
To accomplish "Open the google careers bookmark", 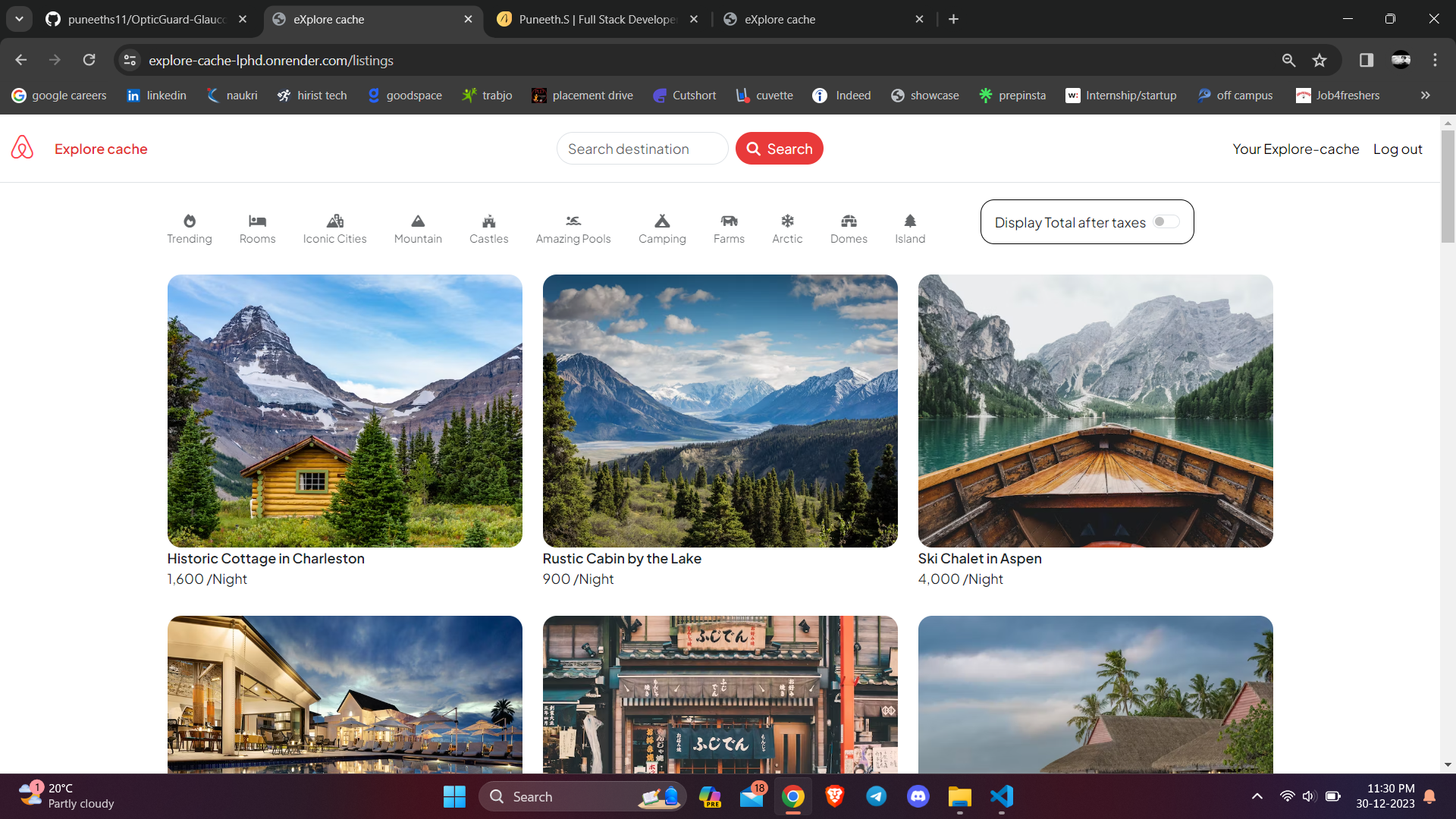I will pyautogui.click(x=59, y=96).
